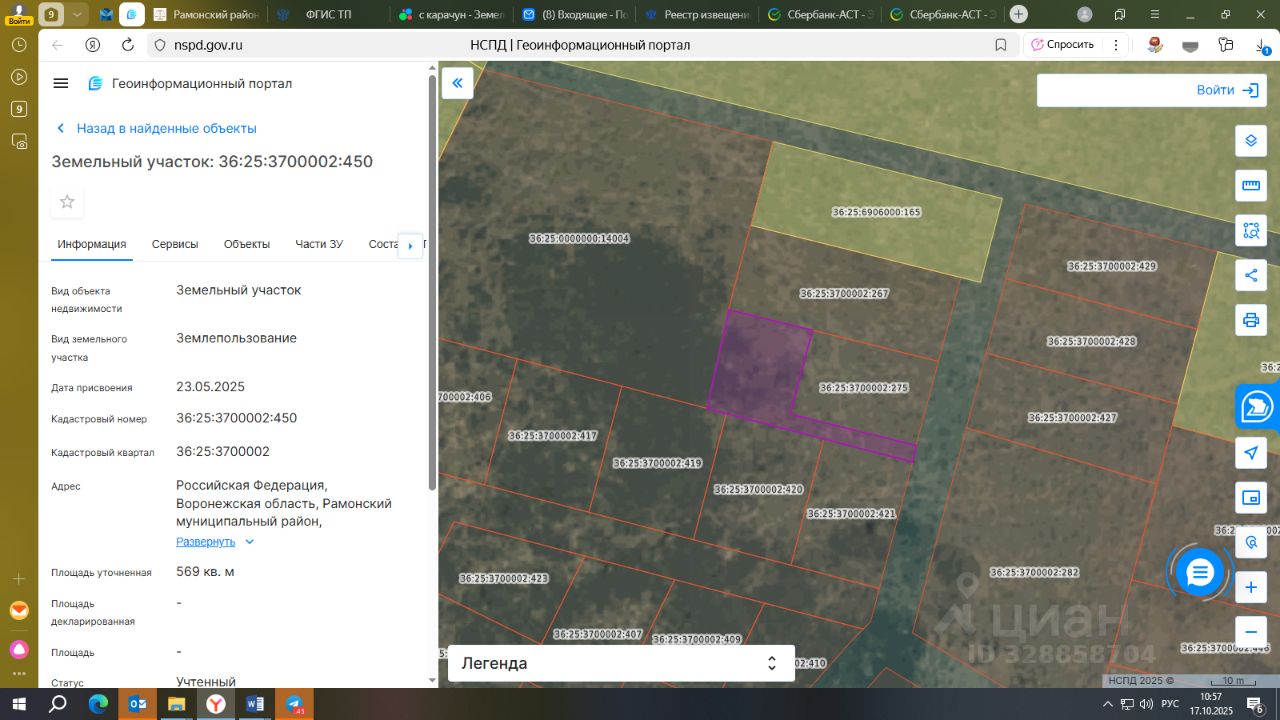
Task: Expand the Легенда panel
Action: (x=620, y=663)
